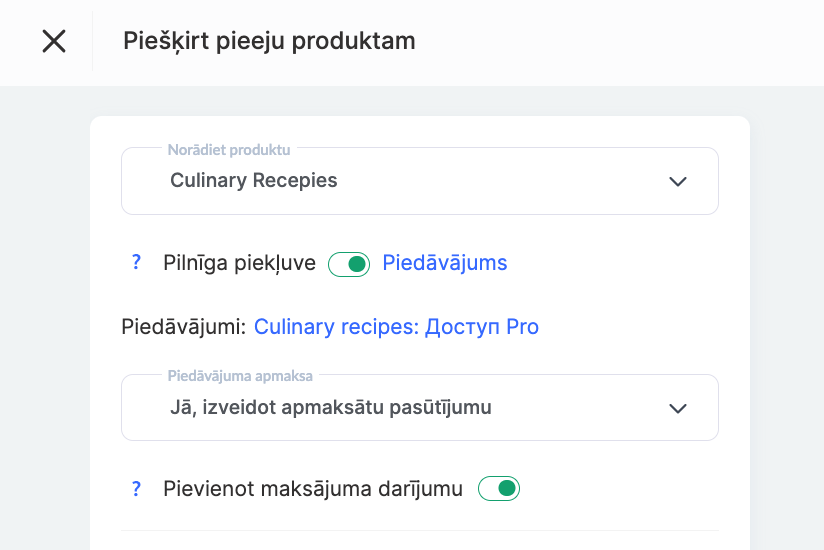
Task: Click help icon beside Pievienot maksājuma darījumu
Action: [x=137, y=489]
